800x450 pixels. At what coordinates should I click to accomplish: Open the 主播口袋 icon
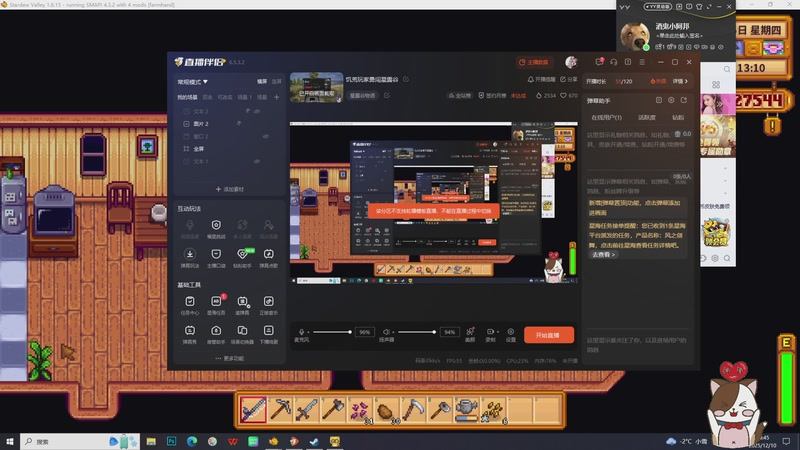click(x=216, y=258)
